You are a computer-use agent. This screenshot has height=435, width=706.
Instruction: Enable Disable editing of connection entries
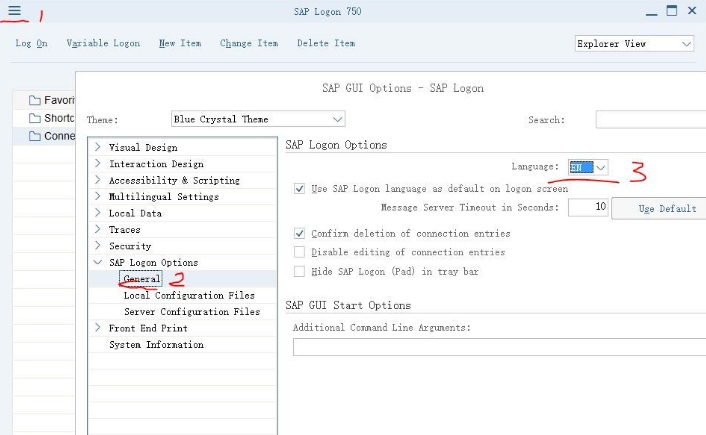[x=299, y=252]
